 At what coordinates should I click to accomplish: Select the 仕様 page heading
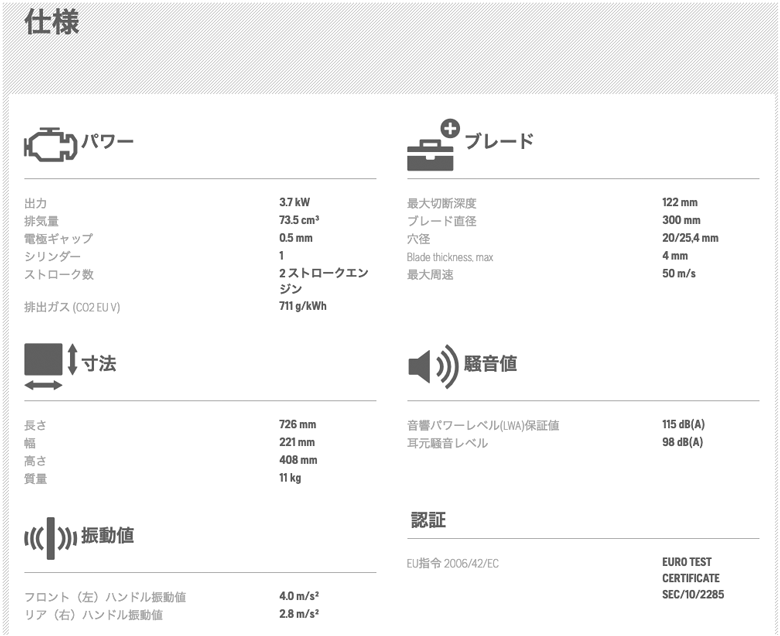coord(52,22)
